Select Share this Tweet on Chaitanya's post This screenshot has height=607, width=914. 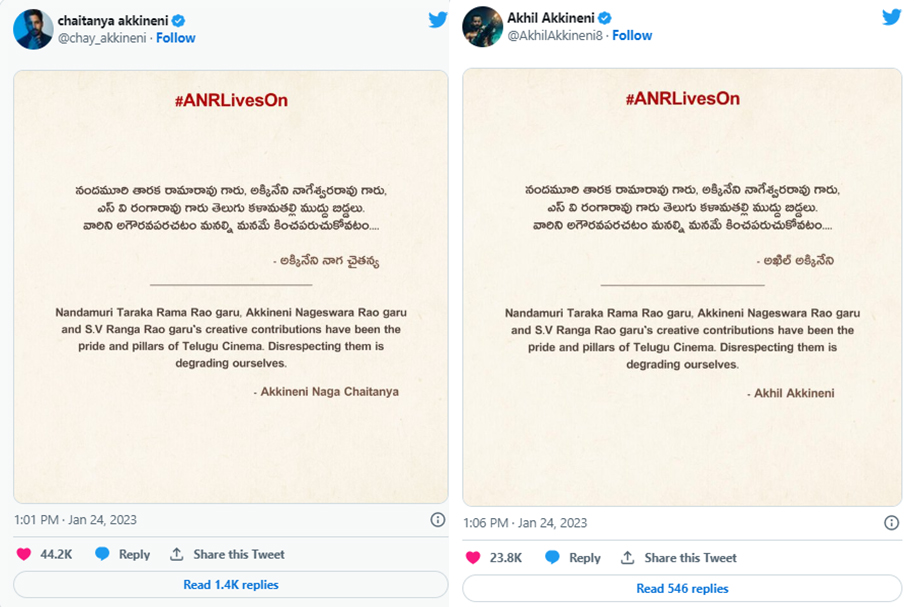coord(230,555)
